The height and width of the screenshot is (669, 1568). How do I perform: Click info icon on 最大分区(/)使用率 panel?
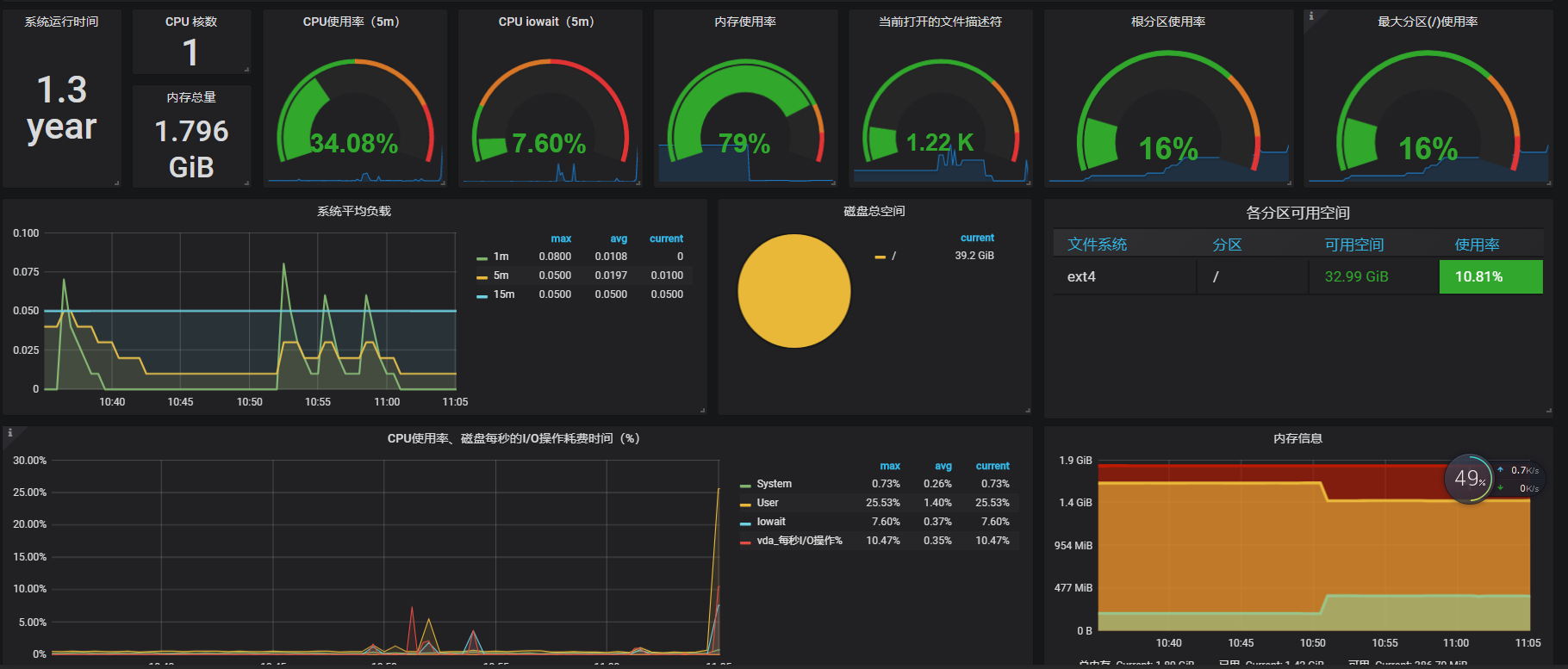tap(1311, 15)
